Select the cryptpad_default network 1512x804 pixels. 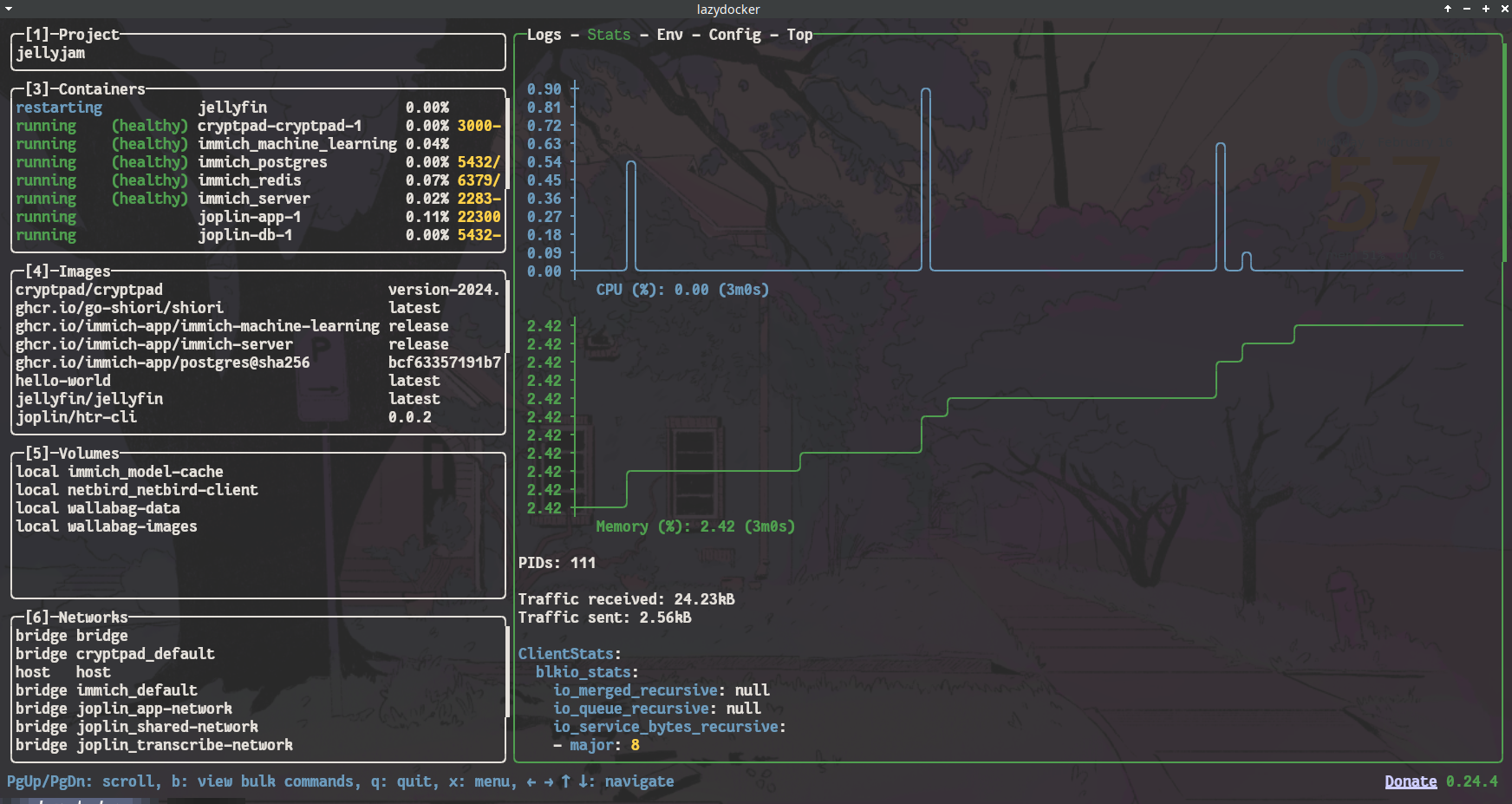(x=258, y=654)
